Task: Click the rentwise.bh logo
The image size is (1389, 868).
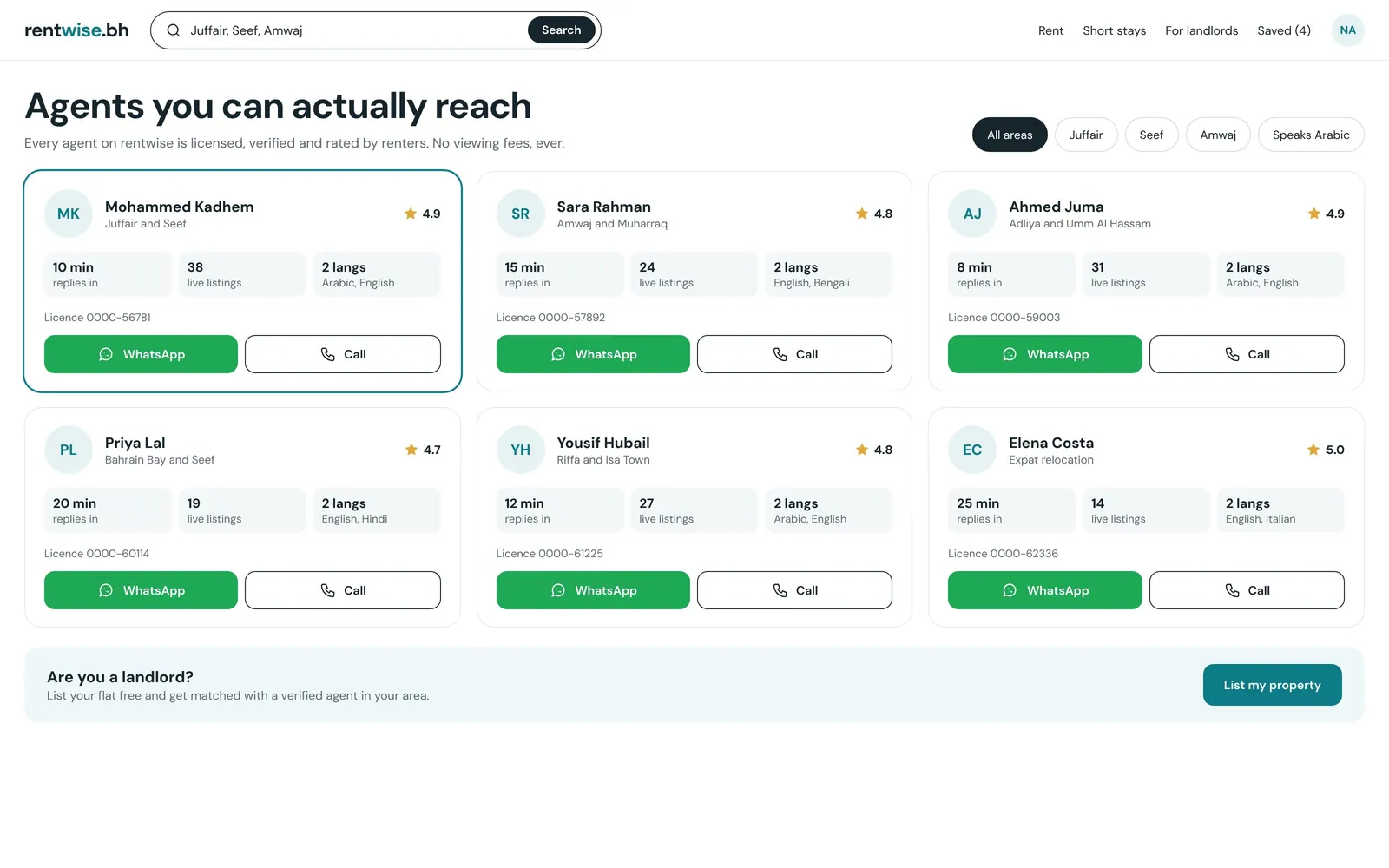Action: click(x=76, y=30)
